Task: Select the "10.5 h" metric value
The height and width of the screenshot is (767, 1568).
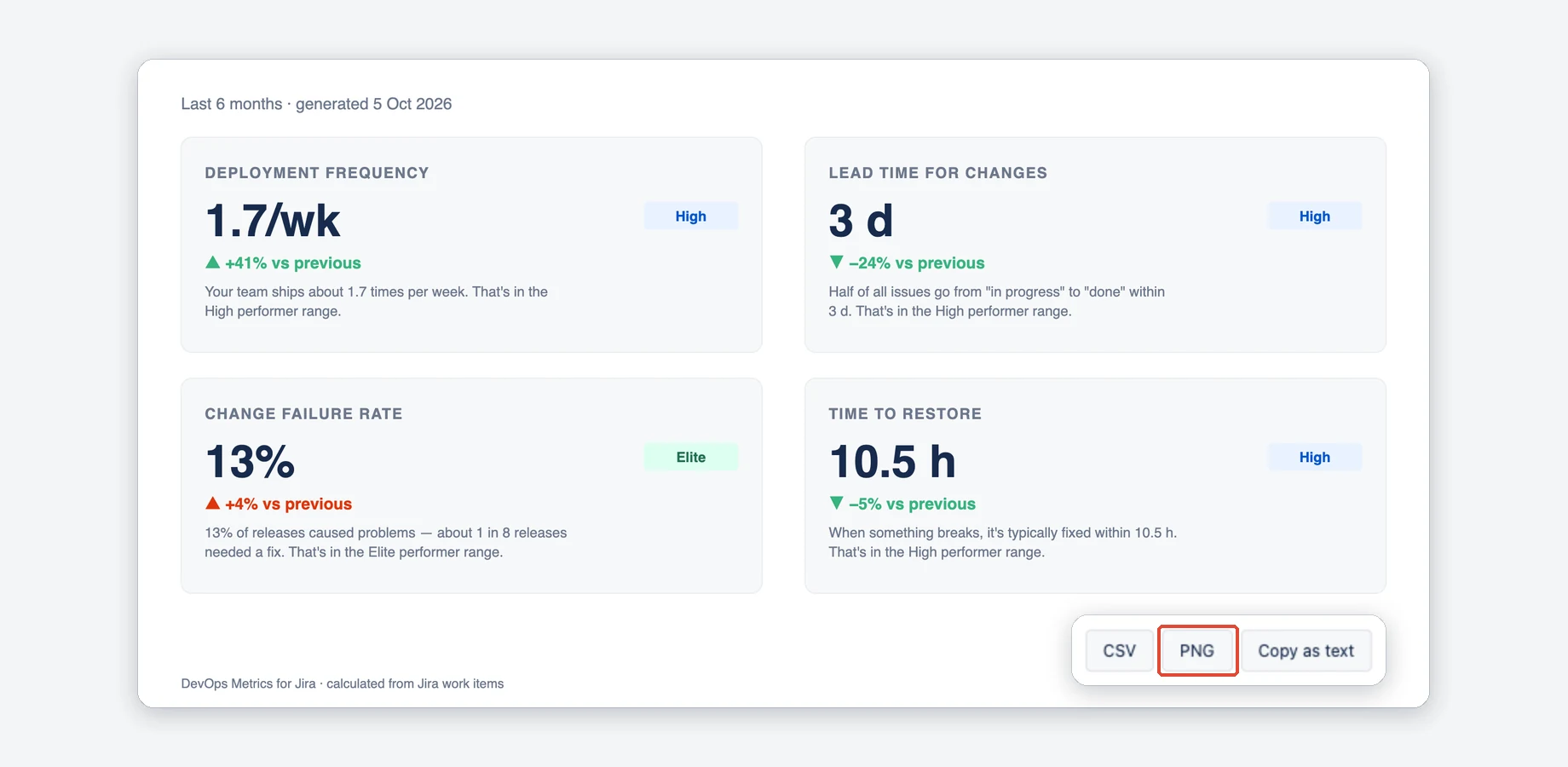Action: pyautogui.click(x=892, y=462)
